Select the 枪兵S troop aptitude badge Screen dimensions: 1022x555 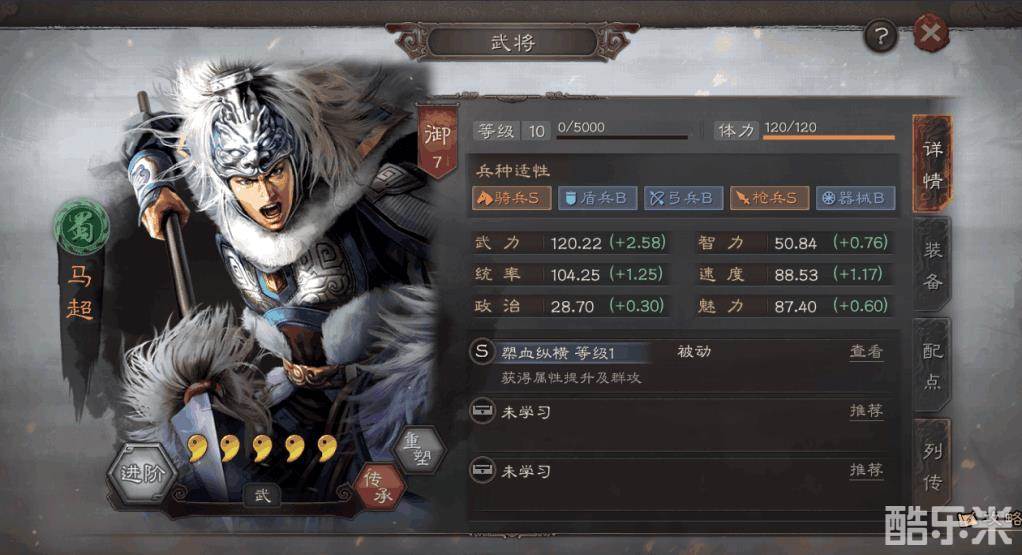(770, 198)
